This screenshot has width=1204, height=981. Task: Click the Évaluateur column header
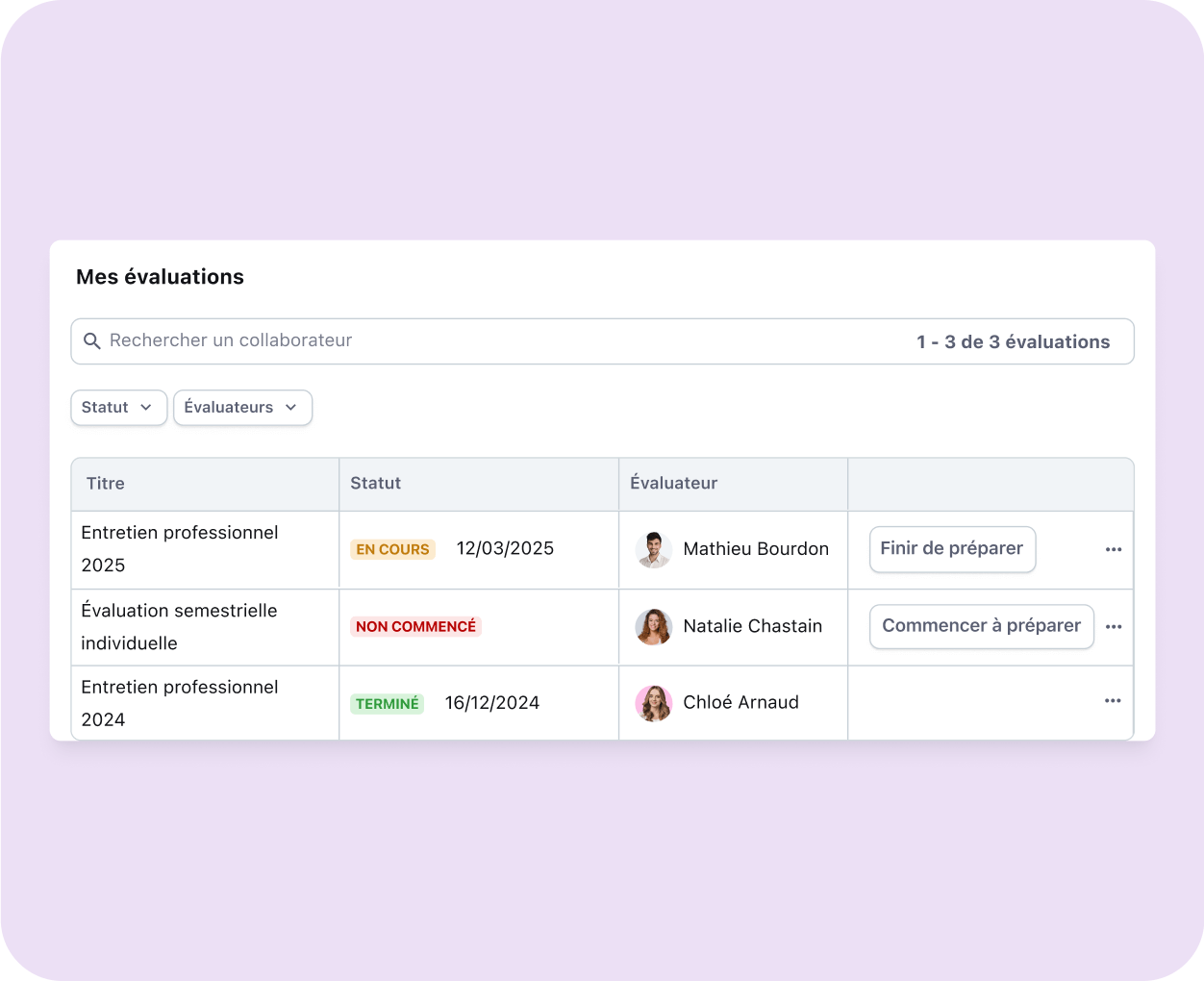pyautogui.click(x=673, y=484)
